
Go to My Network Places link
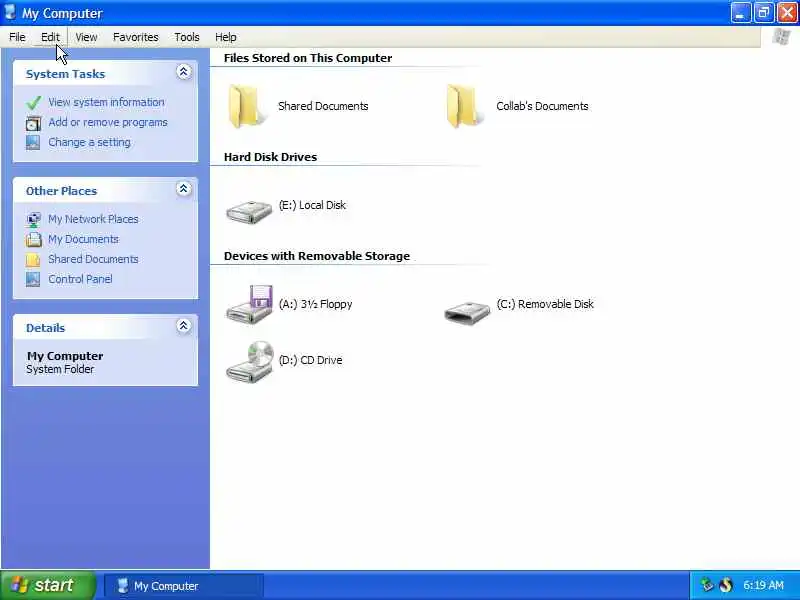click(93, 219)
